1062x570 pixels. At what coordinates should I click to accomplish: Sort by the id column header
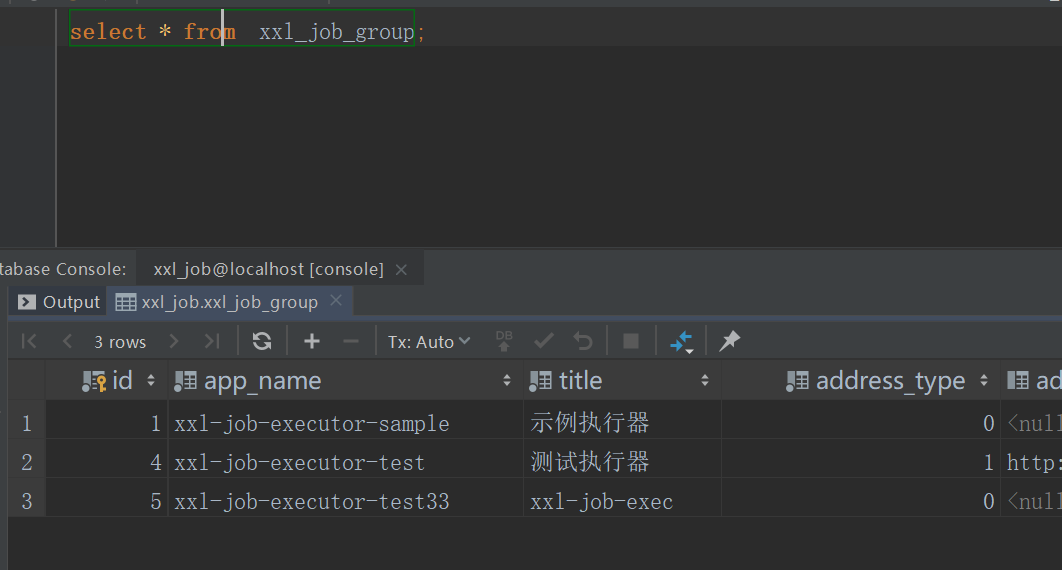click(x=108, y=380)
